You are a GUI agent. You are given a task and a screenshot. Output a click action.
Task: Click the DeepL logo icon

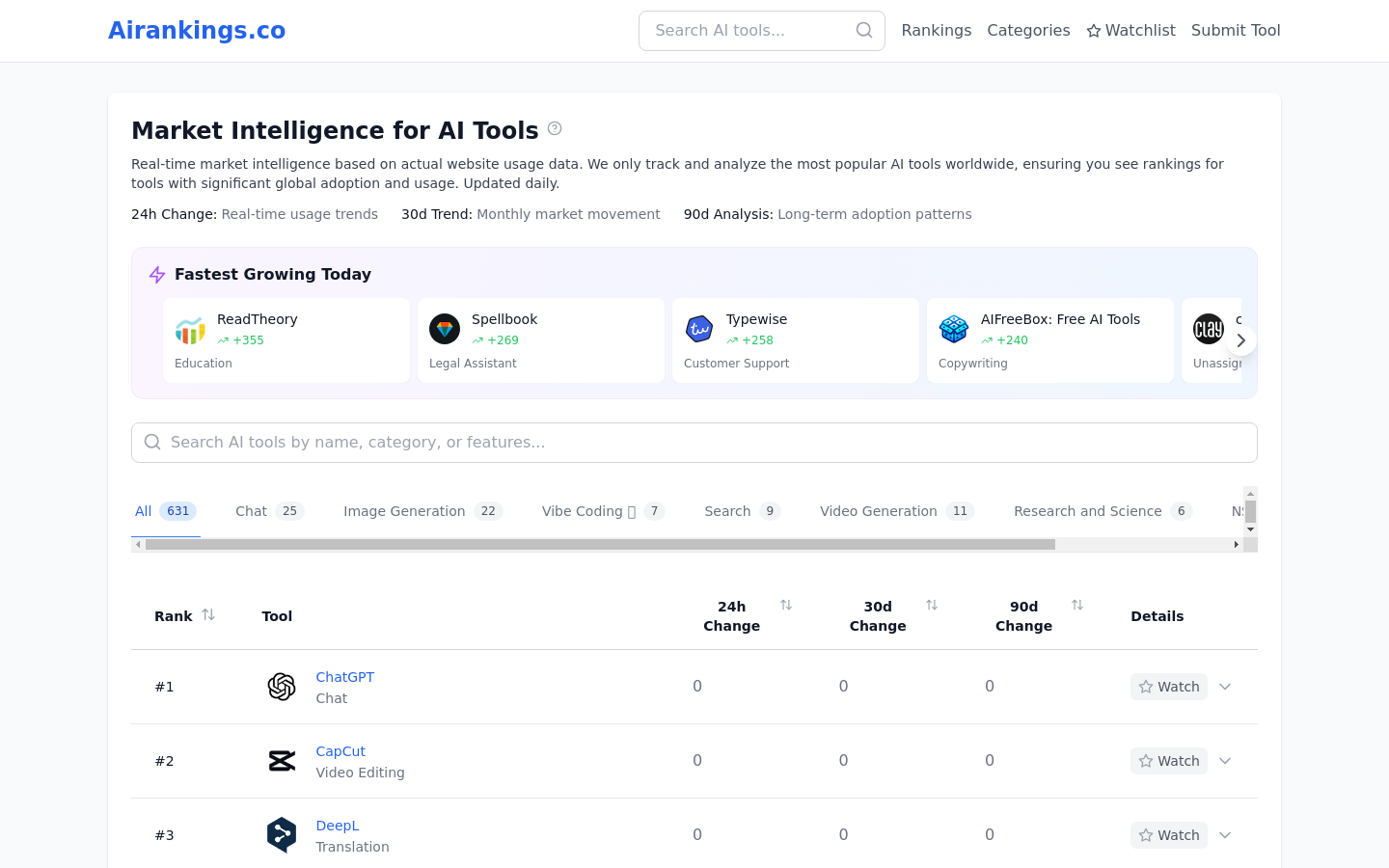tap(282, 835)
